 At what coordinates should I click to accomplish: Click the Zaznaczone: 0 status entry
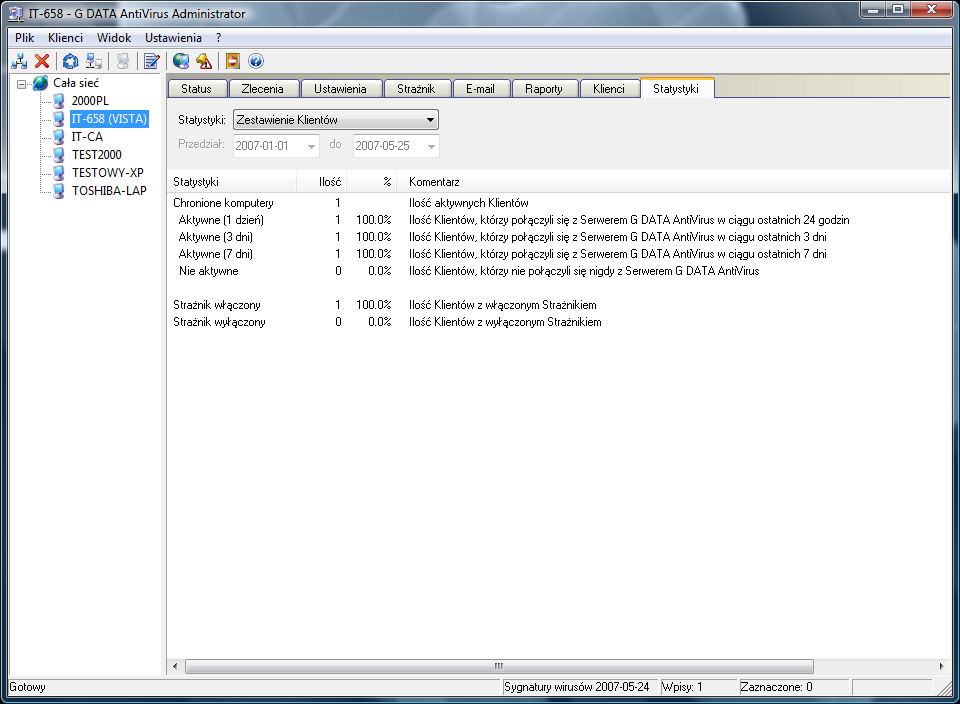793,687
